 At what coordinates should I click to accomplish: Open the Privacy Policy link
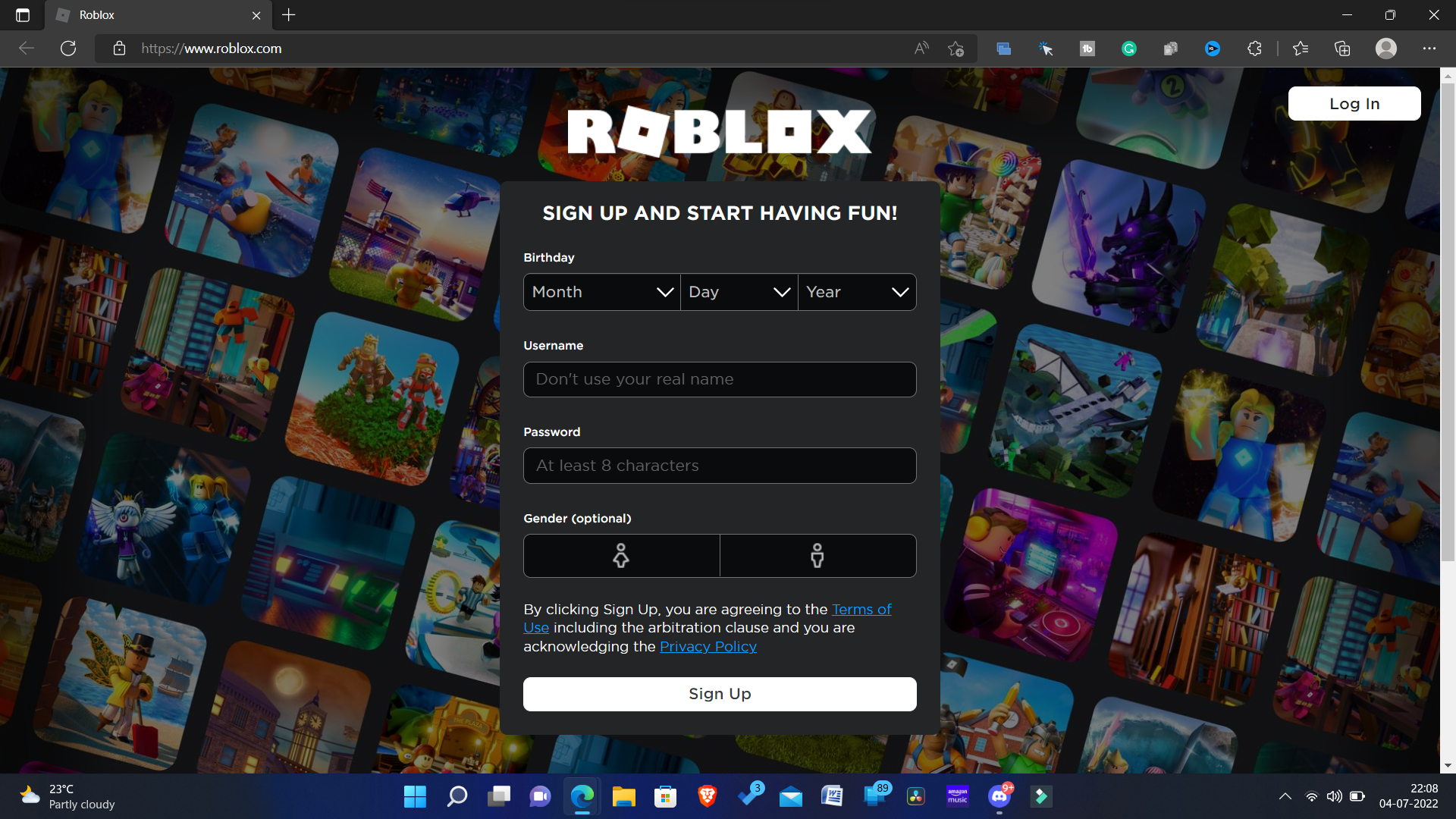click(708, 646)
